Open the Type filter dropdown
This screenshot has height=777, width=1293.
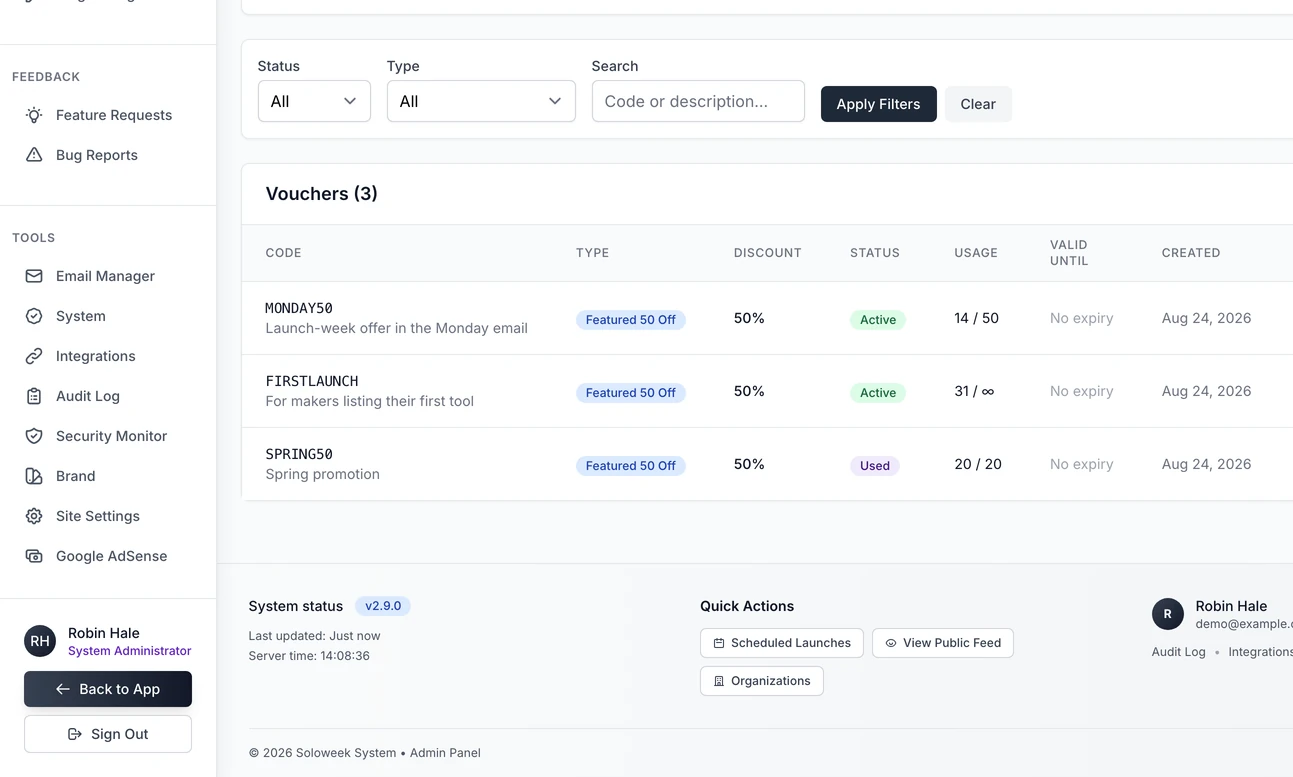pyautogui.click(x=481, y=101)
